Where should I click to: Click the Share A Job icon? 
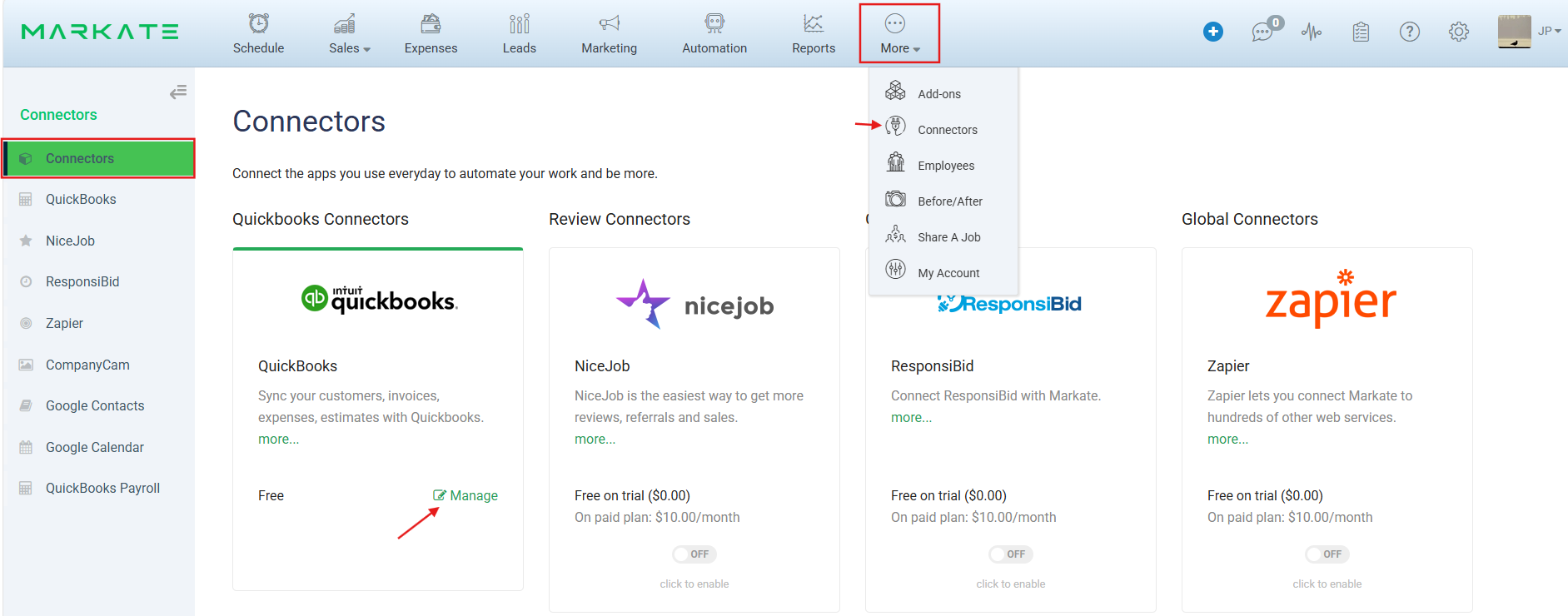(895, 234)
